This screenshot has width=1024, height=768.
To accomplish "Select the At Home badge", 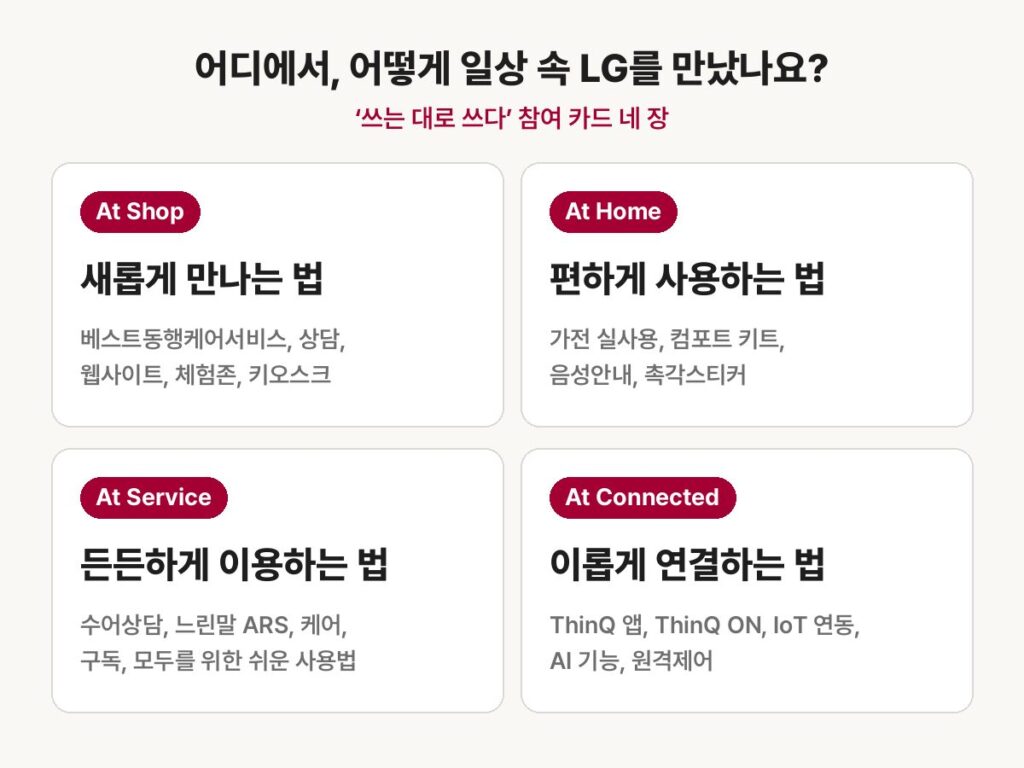I will pyautogui.click(x=613, y=212).
